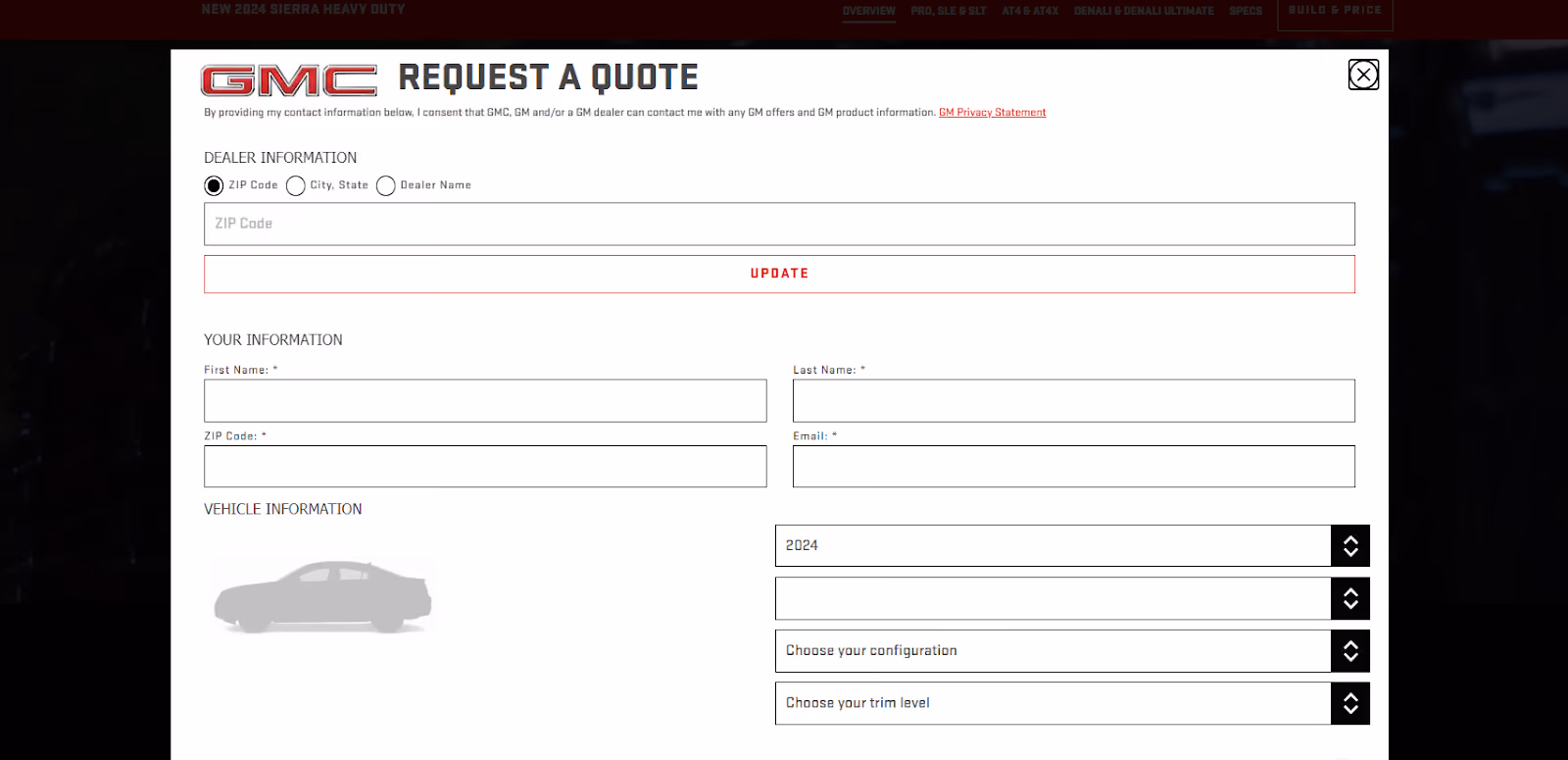Expand Choose your configuration dropdown
The width and height of the screenshot is (1568, 760).
(x=1072, y=651)
